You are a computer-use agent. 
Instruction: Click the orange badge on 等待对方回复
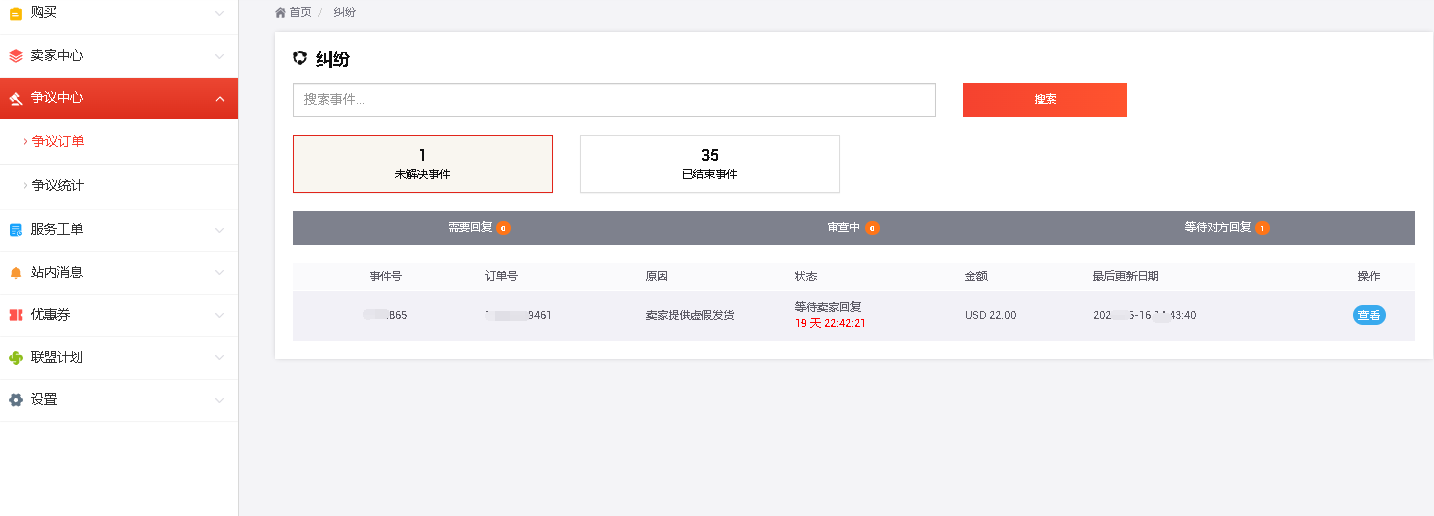pos(1262,228)
